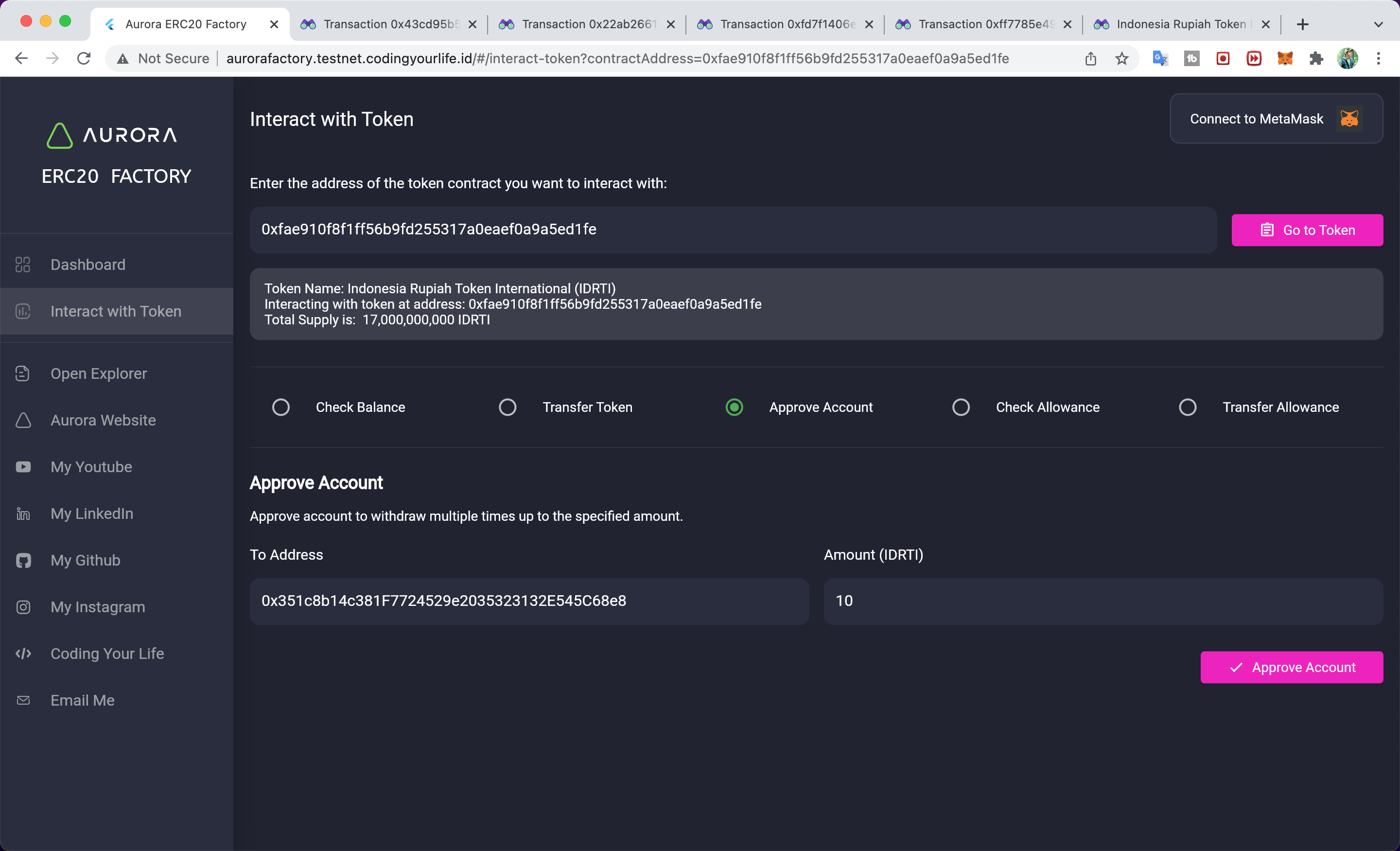Select the Check Balance radio button
Viewport: 1400px width, 851px height.
[x=280, y=407]
